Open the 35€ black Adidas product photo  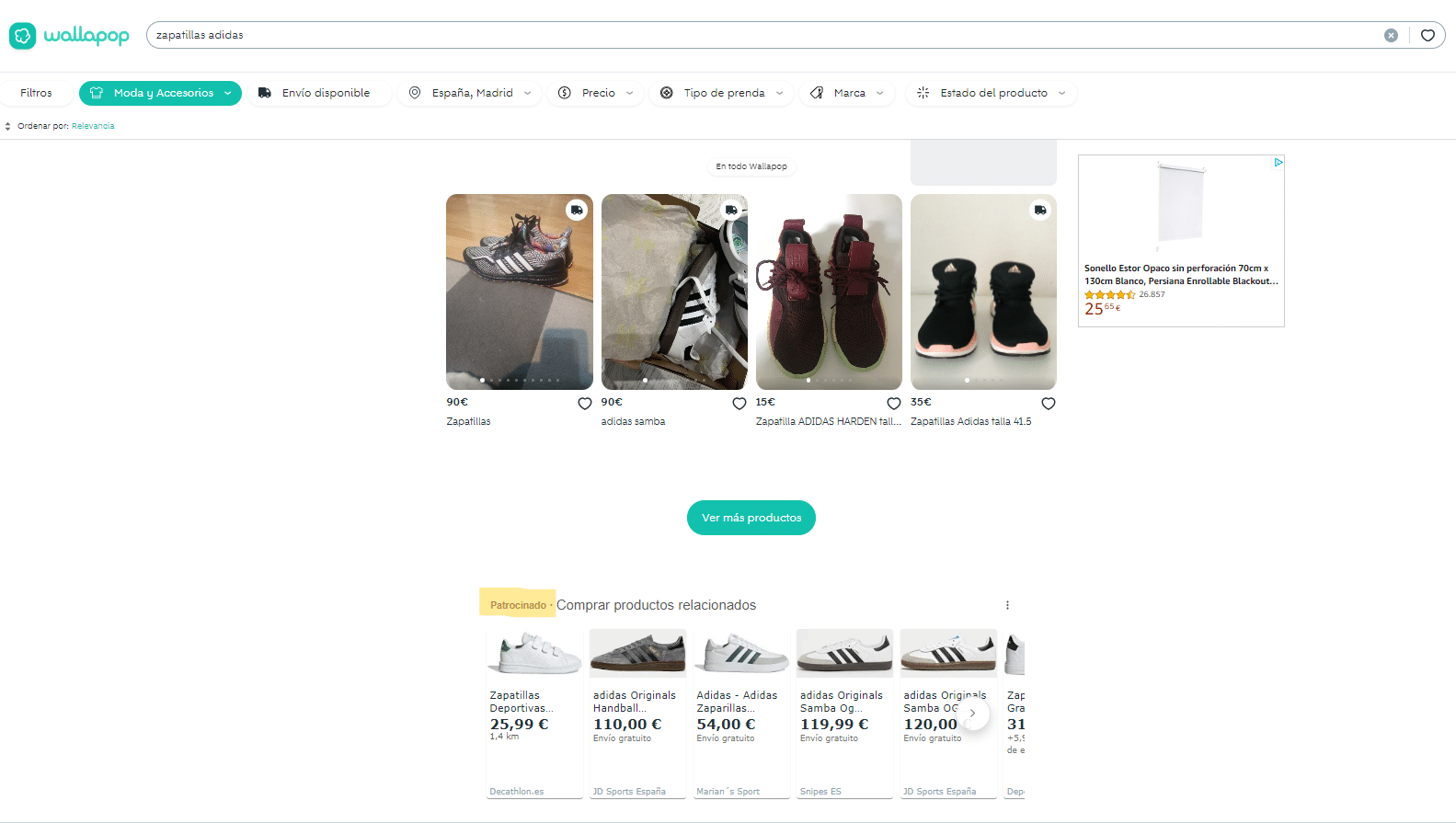click(x=983, y=291)
